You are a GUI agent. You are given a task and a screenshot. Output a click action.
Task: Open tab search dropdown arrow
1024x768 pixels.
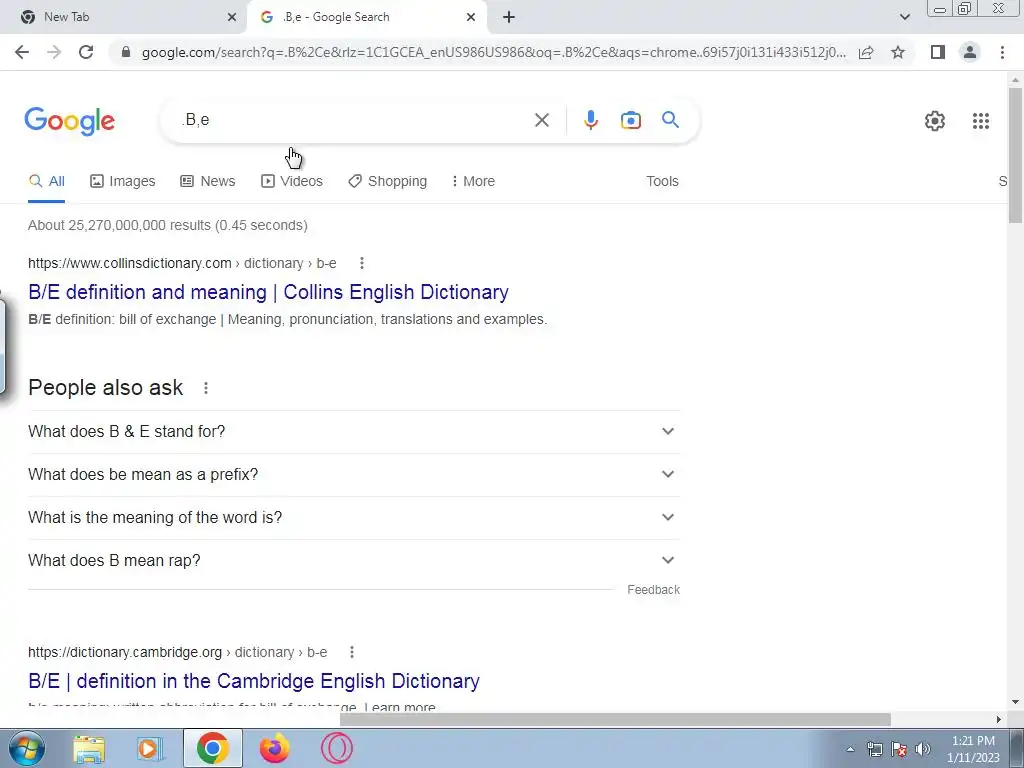[x=904, y=17]
